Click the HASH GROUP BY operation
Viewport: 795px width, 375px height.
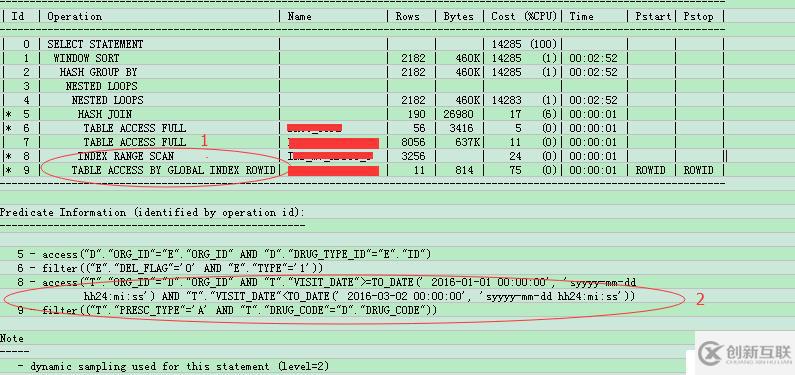[98, 72]
